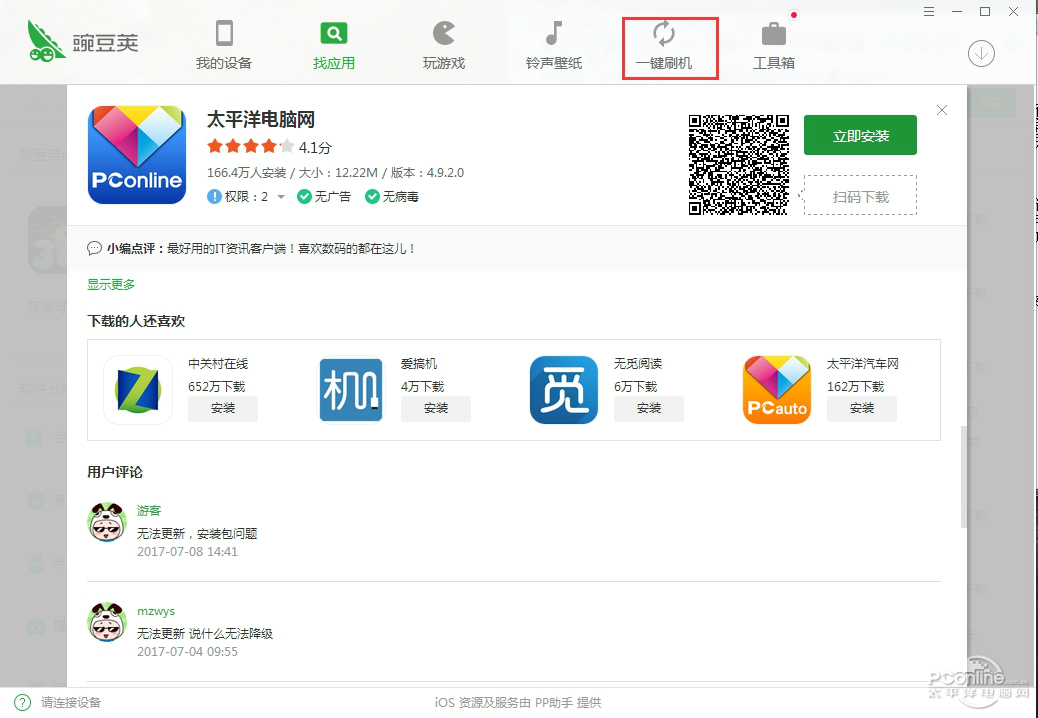Click iOS 资源及服务由 PP助手 提供 text
This screenshot has height=718, width=1038.
pyautogui.click(x=518, y=702)
